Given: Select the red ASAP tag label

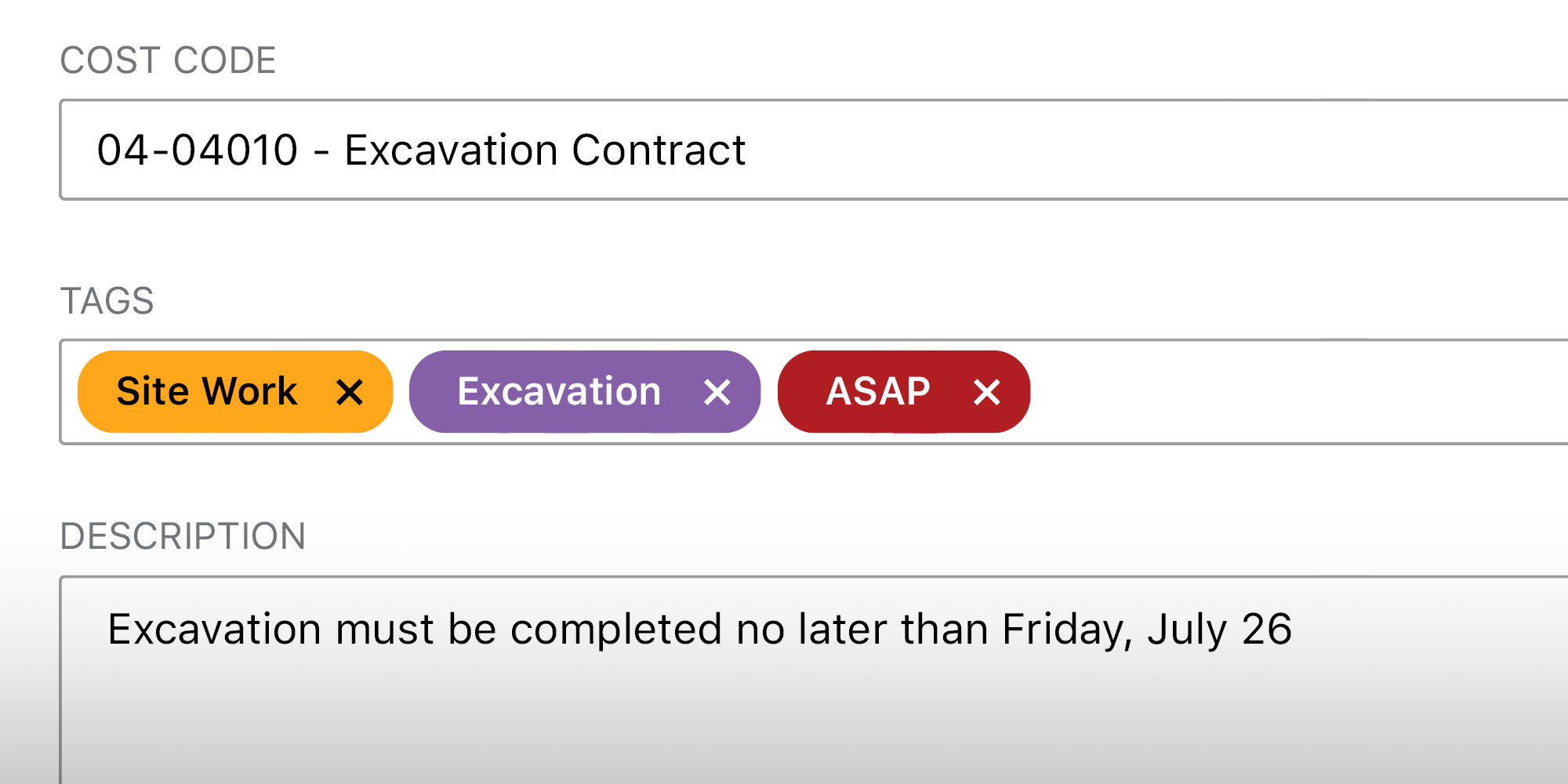Looking at the screenshot, I should [878, 391].
